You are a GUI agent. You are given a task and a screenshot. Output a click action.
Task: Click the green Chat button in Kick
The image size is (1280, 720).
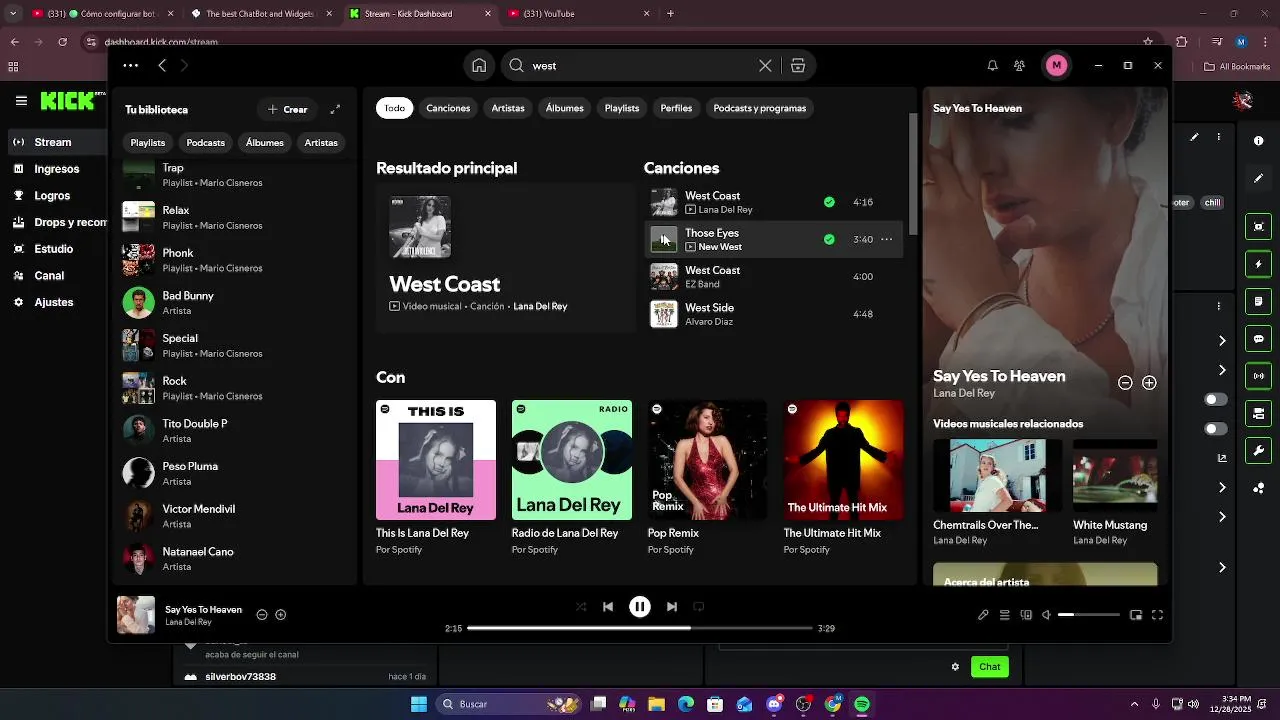[x=989, y=667]
